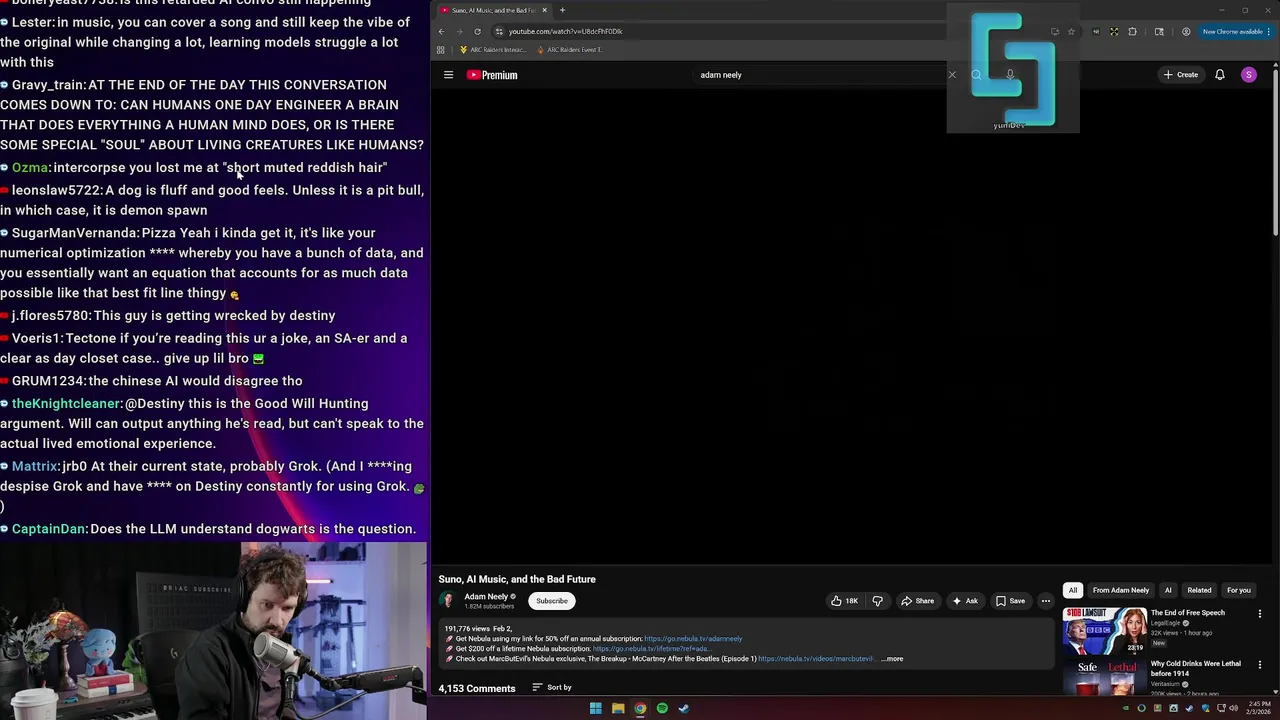Screen dimensions: 1280x720
Task: Open the more actions ellipsis under the video
Action: (1046, 601)
